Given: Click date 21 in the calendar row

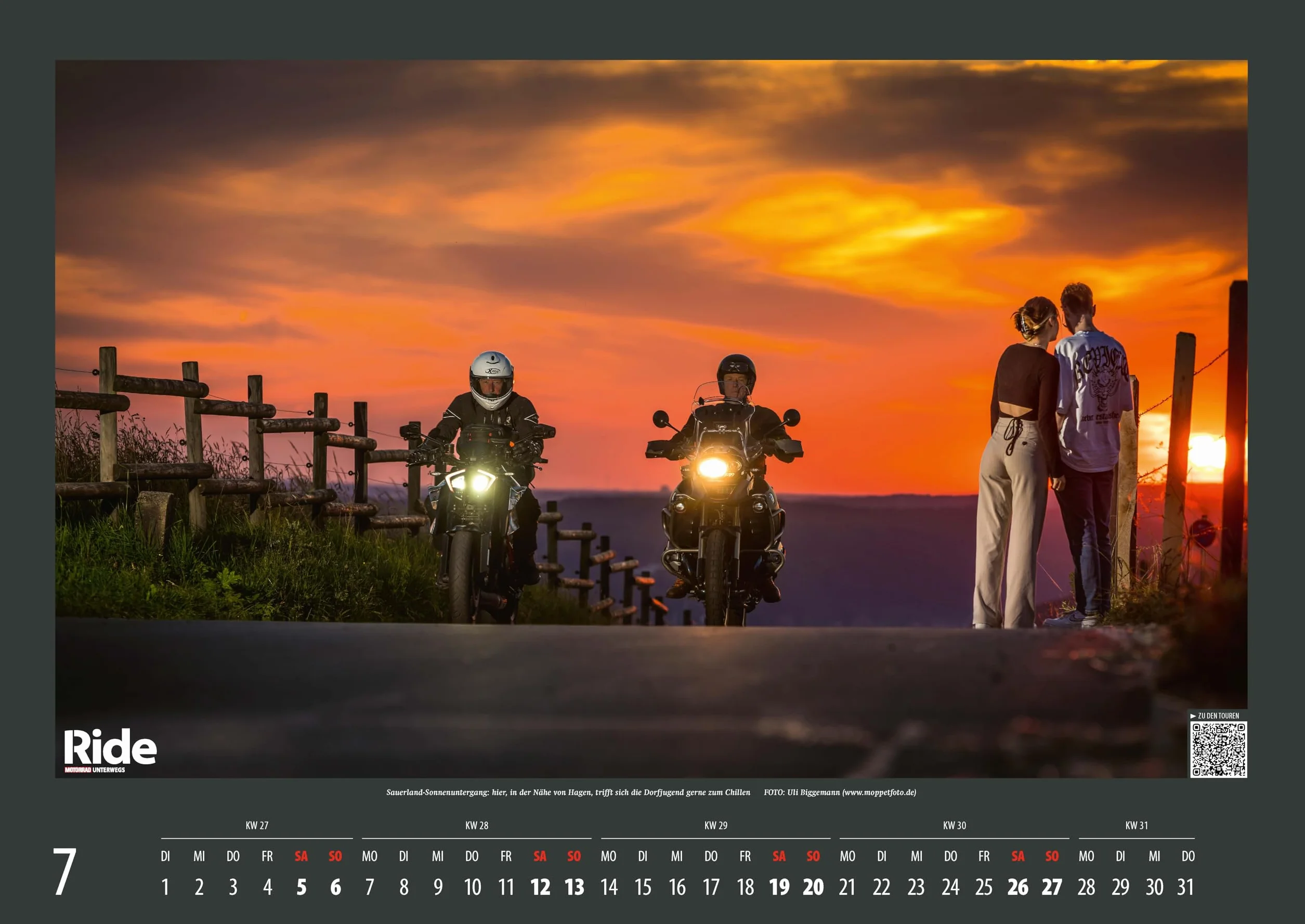Looking at the screenshot, I should (847, 888).
